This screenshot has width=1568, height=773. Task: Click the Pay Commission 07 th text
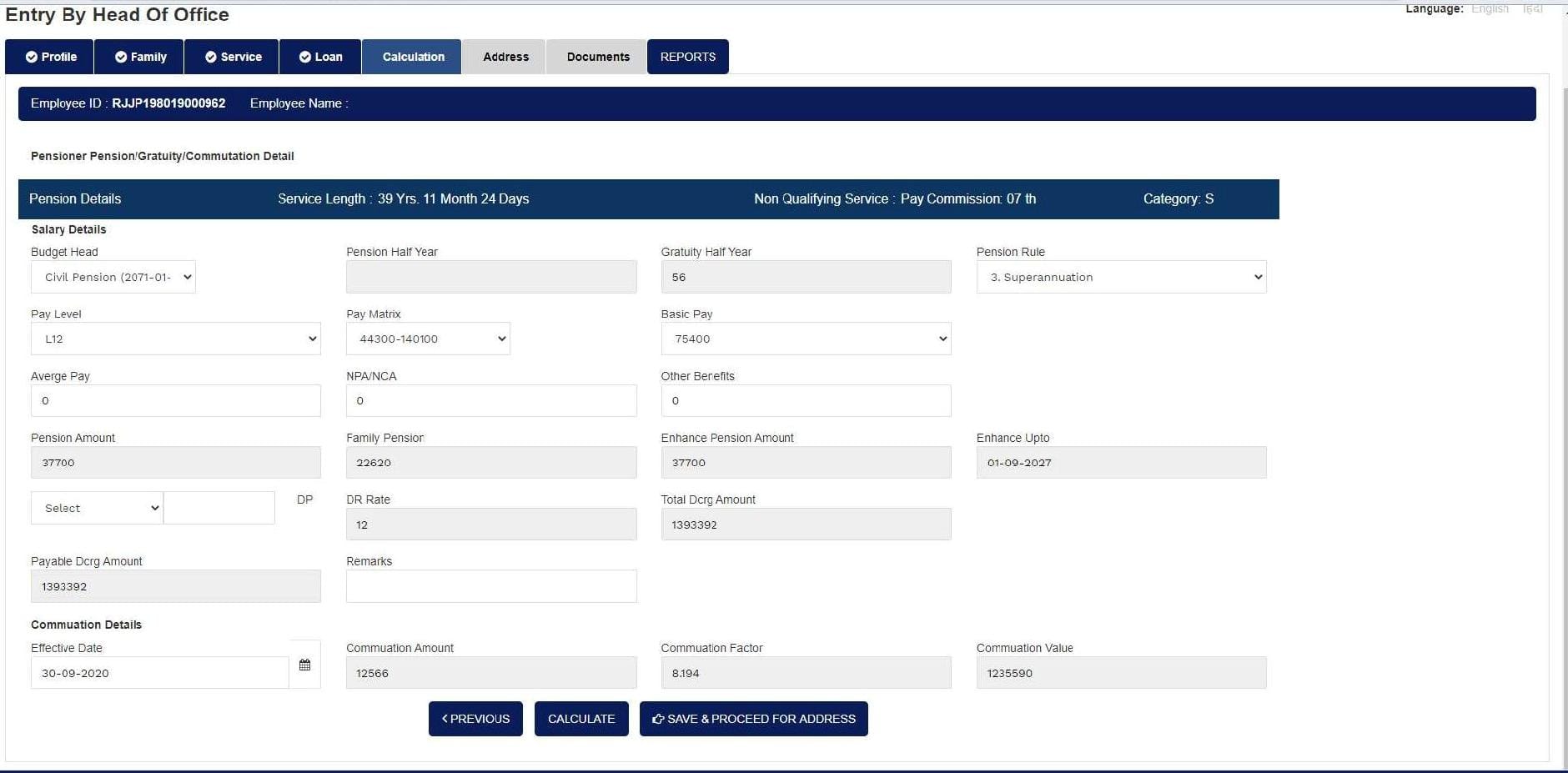(968, 198)
